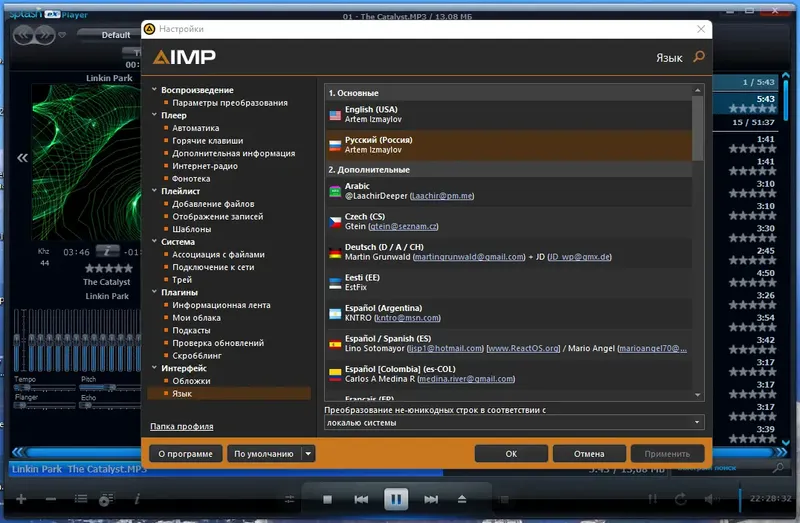The image size is (800, 523).
Task: Open the playlist list icon
Action: point(81,499)
